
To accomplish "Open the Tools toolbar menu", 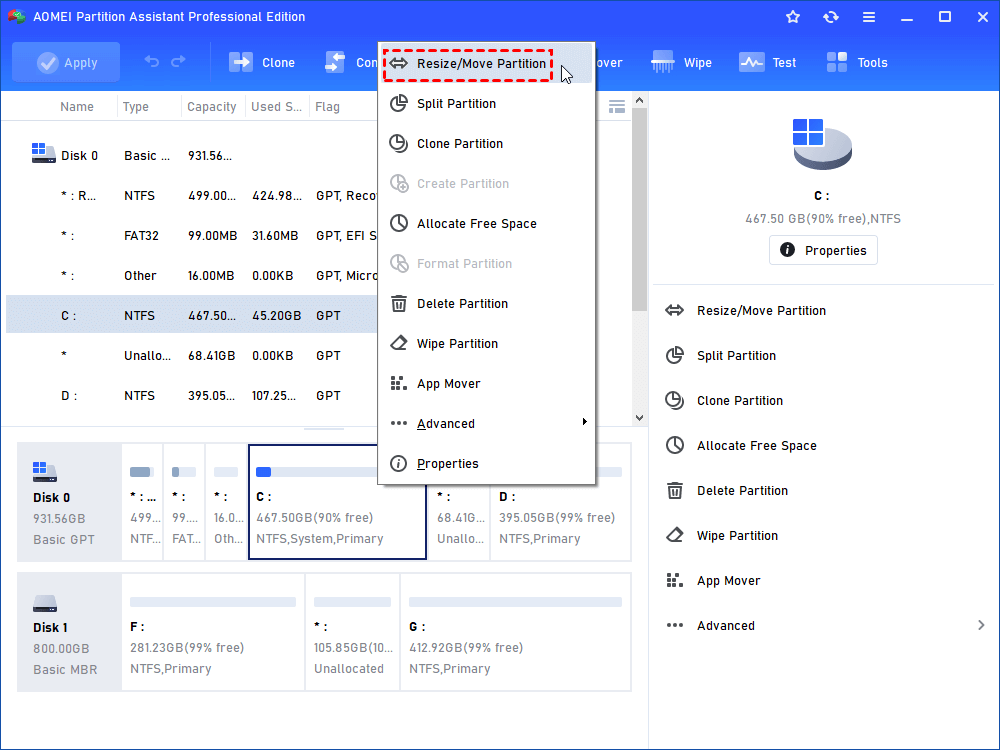I will pyautogui.click(x=857, y=62).
